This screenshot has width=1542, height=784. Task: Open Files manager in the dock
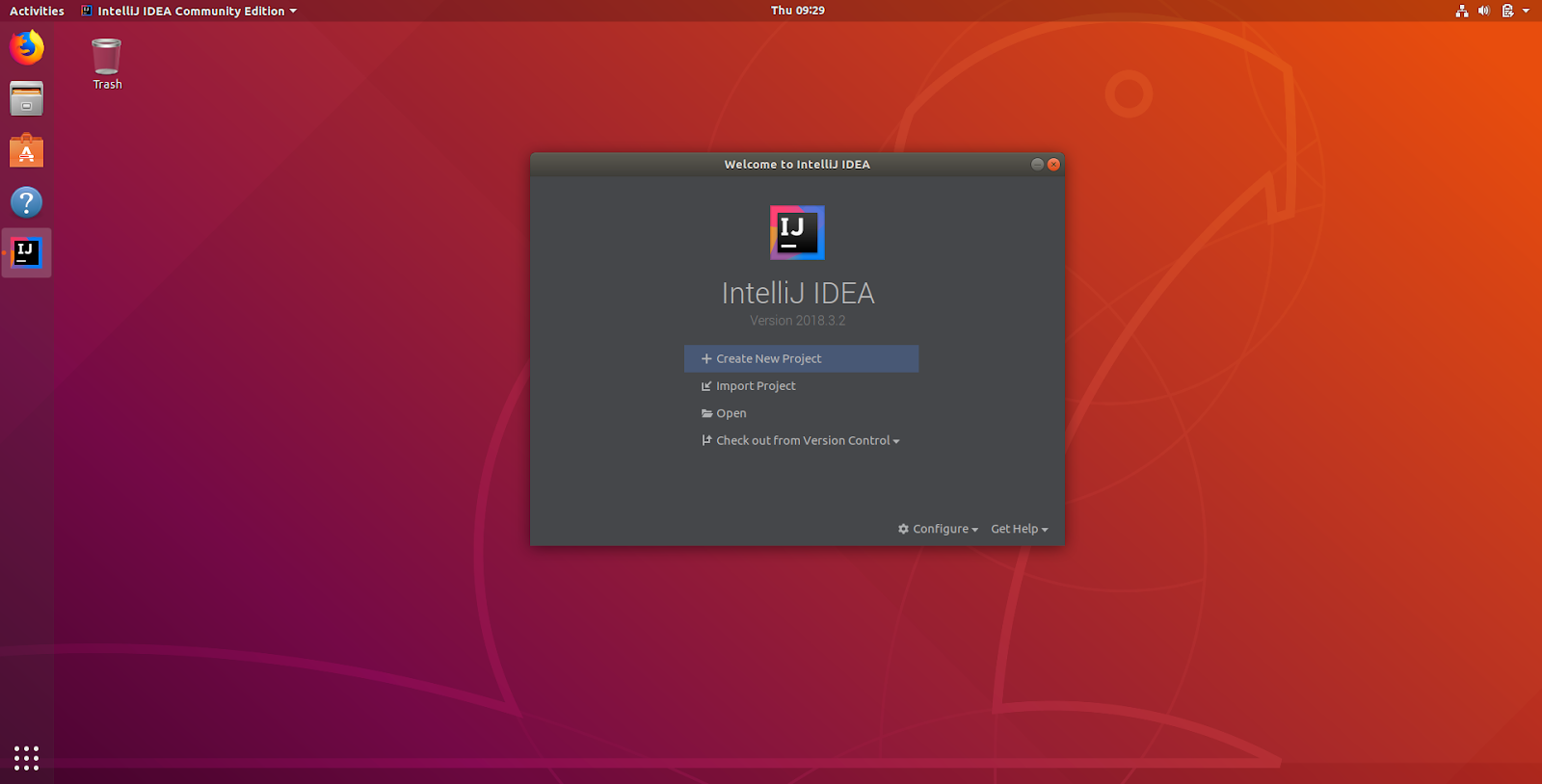coord(27,99)
